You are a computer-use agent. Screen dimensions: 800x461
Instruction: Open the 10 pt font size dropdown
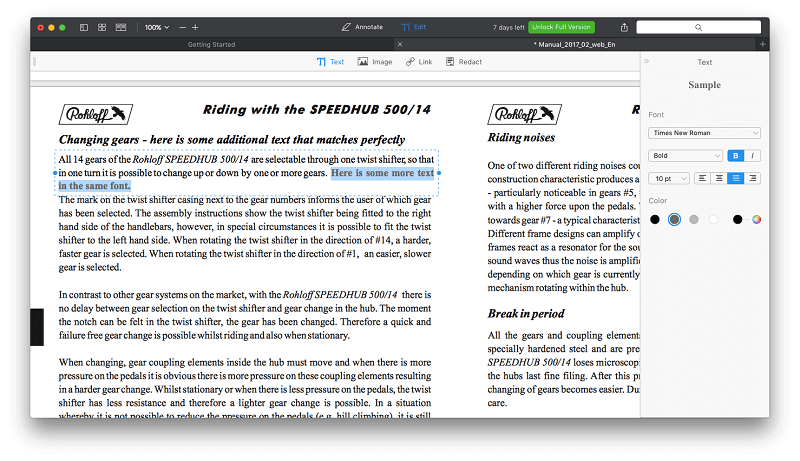click(669, 178)
